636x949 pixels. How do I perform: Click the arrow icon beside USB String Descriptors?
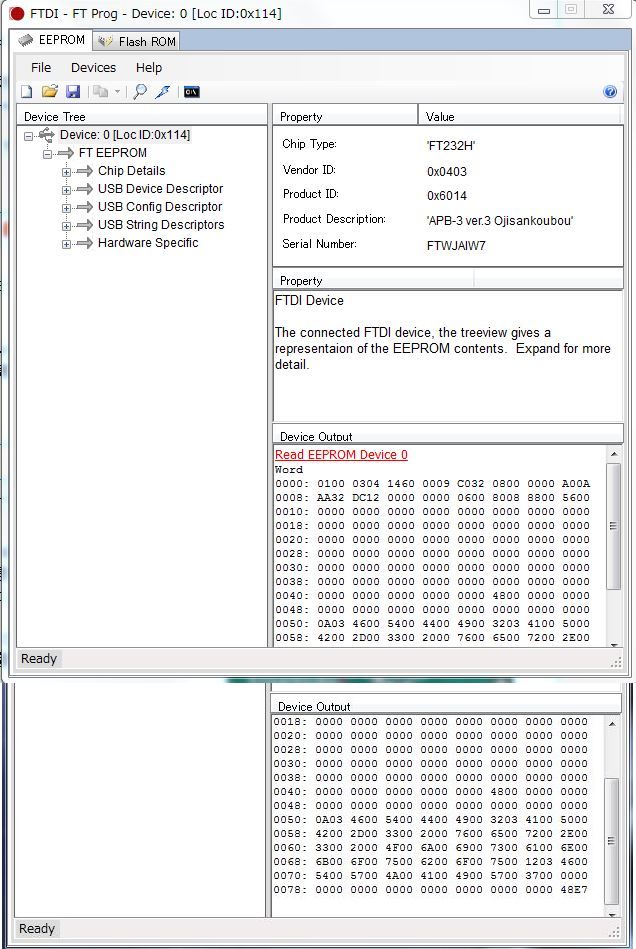85,225
